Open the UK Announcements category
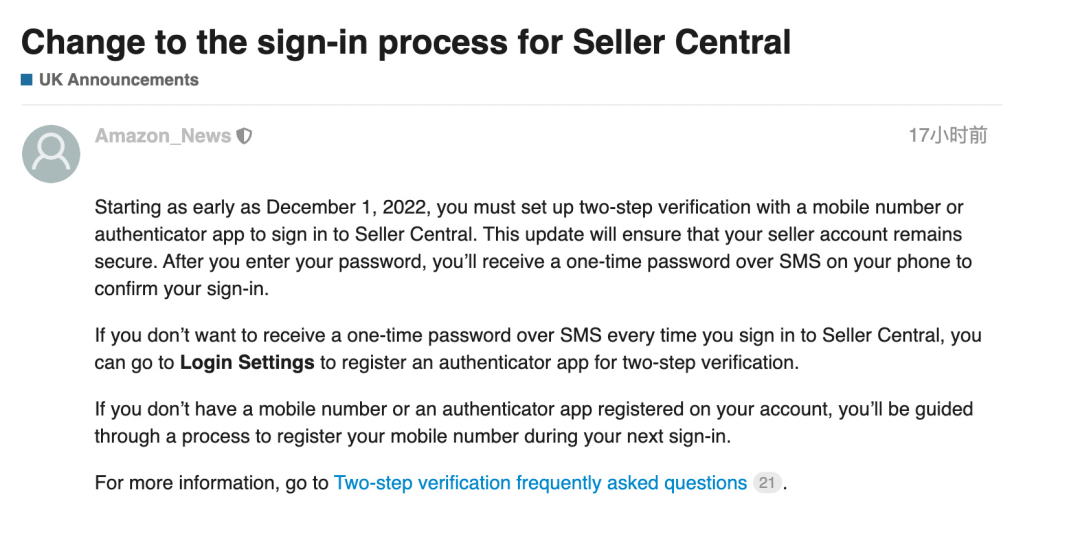1080x554 pixels. tap(118, 80)
